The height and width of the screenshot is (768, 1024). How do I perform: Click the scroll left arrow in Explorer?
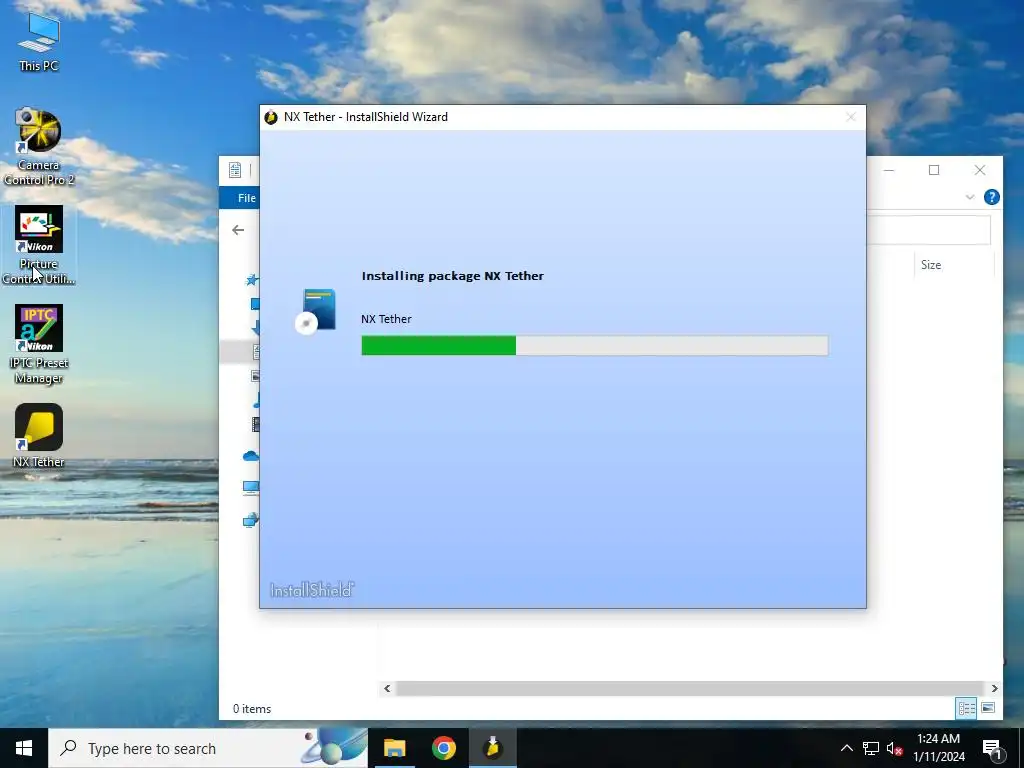click(387, 688)
